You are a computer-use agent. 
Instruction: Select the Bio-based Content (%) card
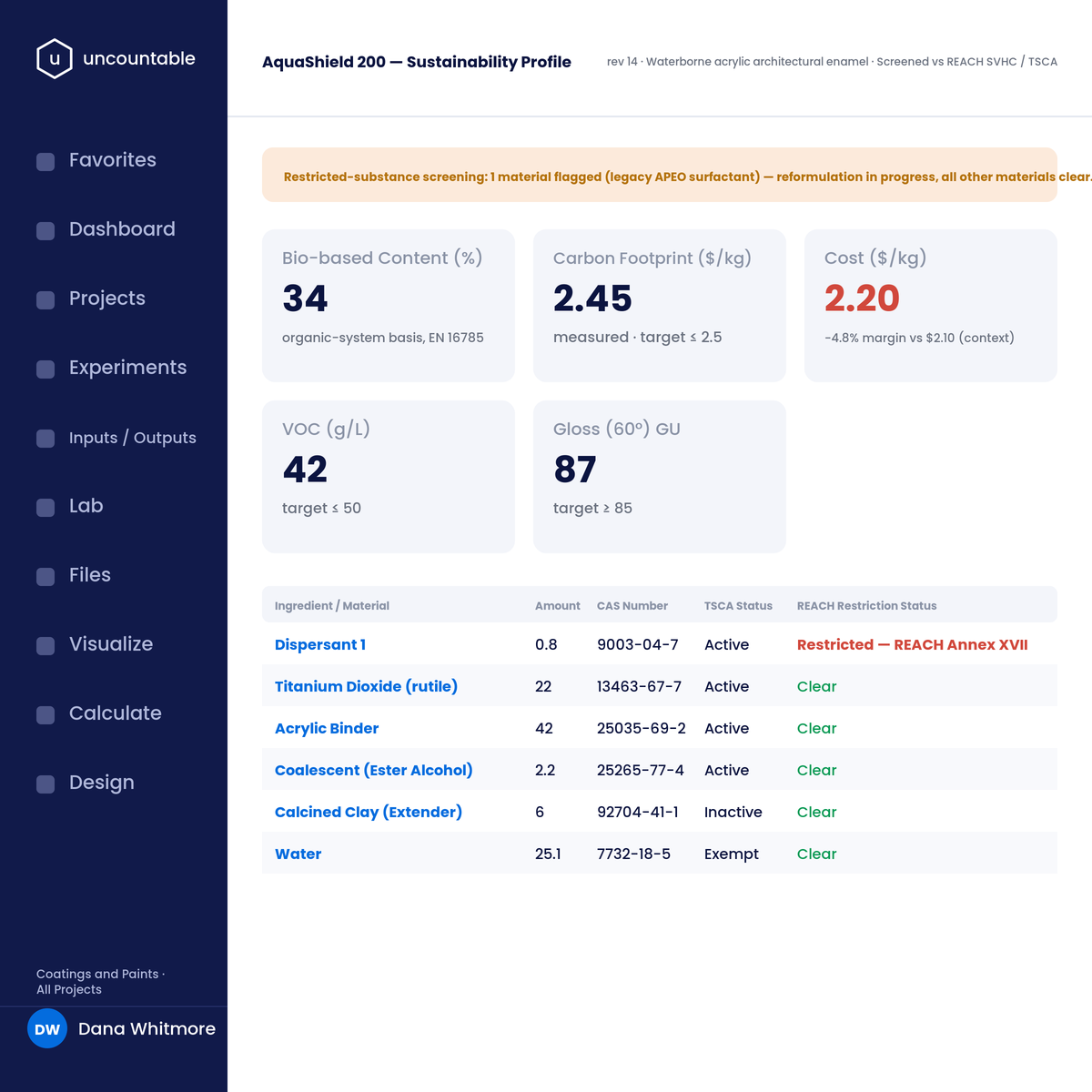[x=389, y=306]
